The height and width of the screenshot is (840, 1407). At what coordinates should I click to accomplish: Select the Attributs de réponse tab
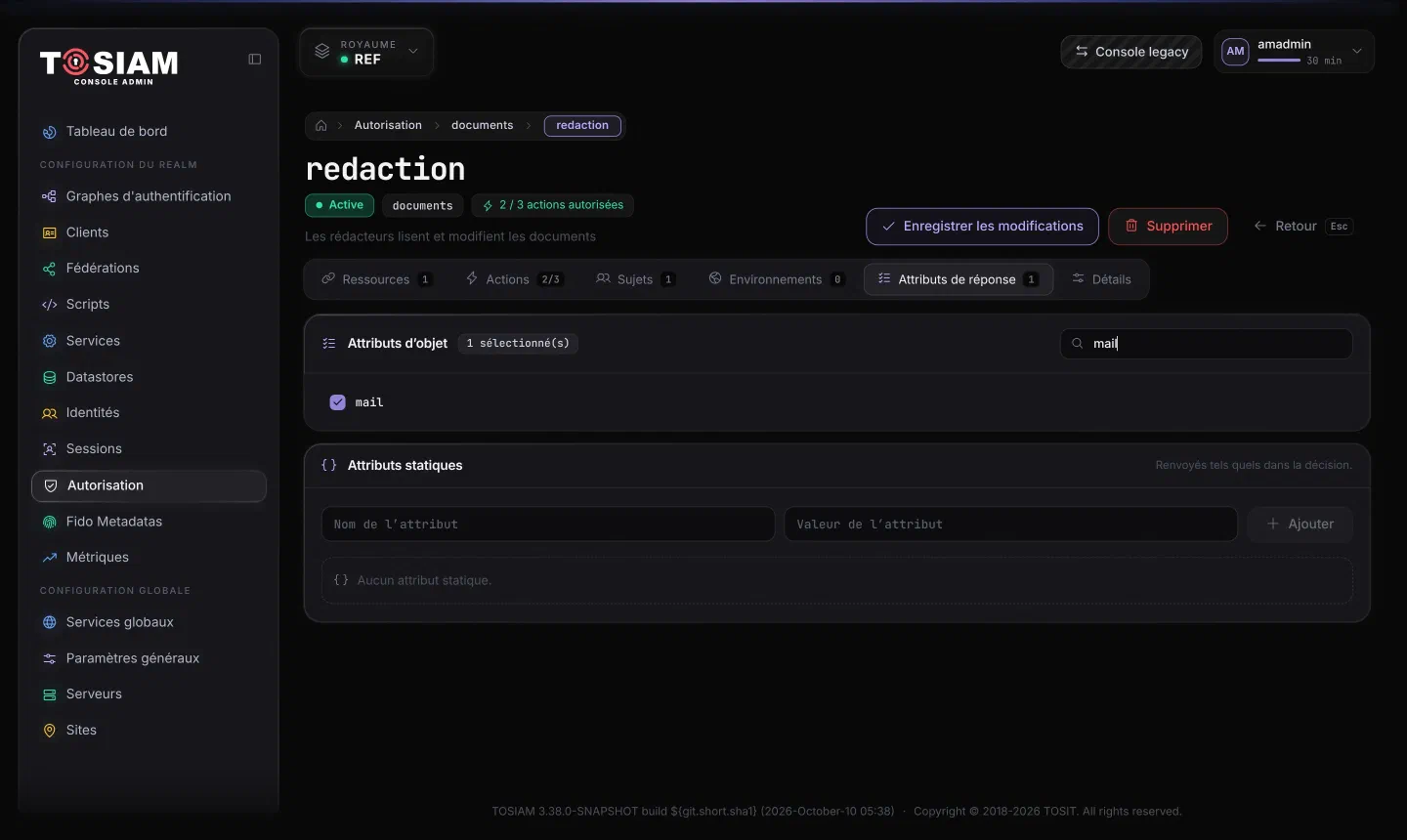point(959,279)
